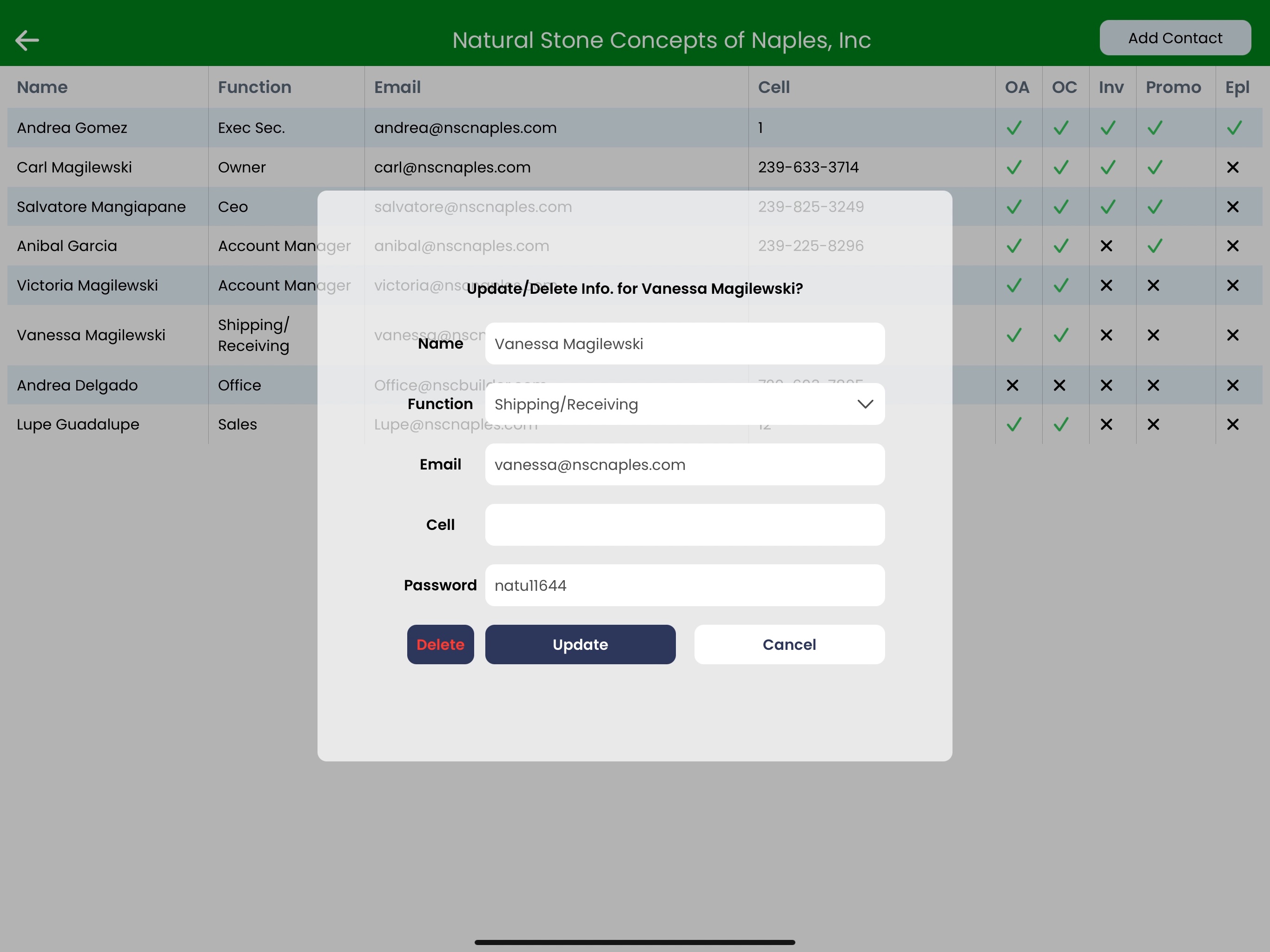The height and width of the screenshot is (952, 1270).
Task: Click the back arrow icon
Action: pyautogui.click(x=27, y=40)
